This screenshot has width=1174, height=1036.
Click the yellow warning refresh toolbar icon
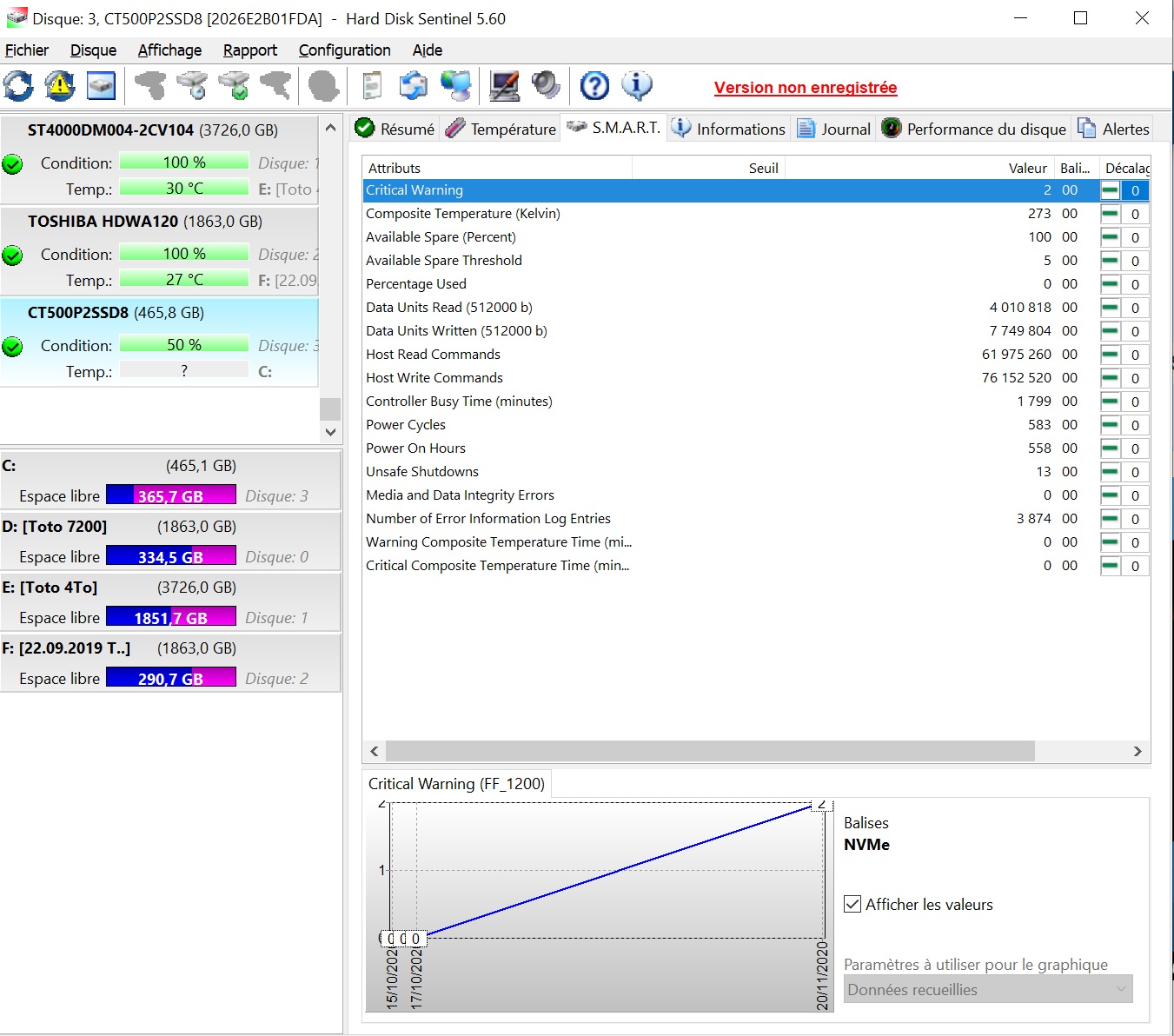(x=60, y=86)
